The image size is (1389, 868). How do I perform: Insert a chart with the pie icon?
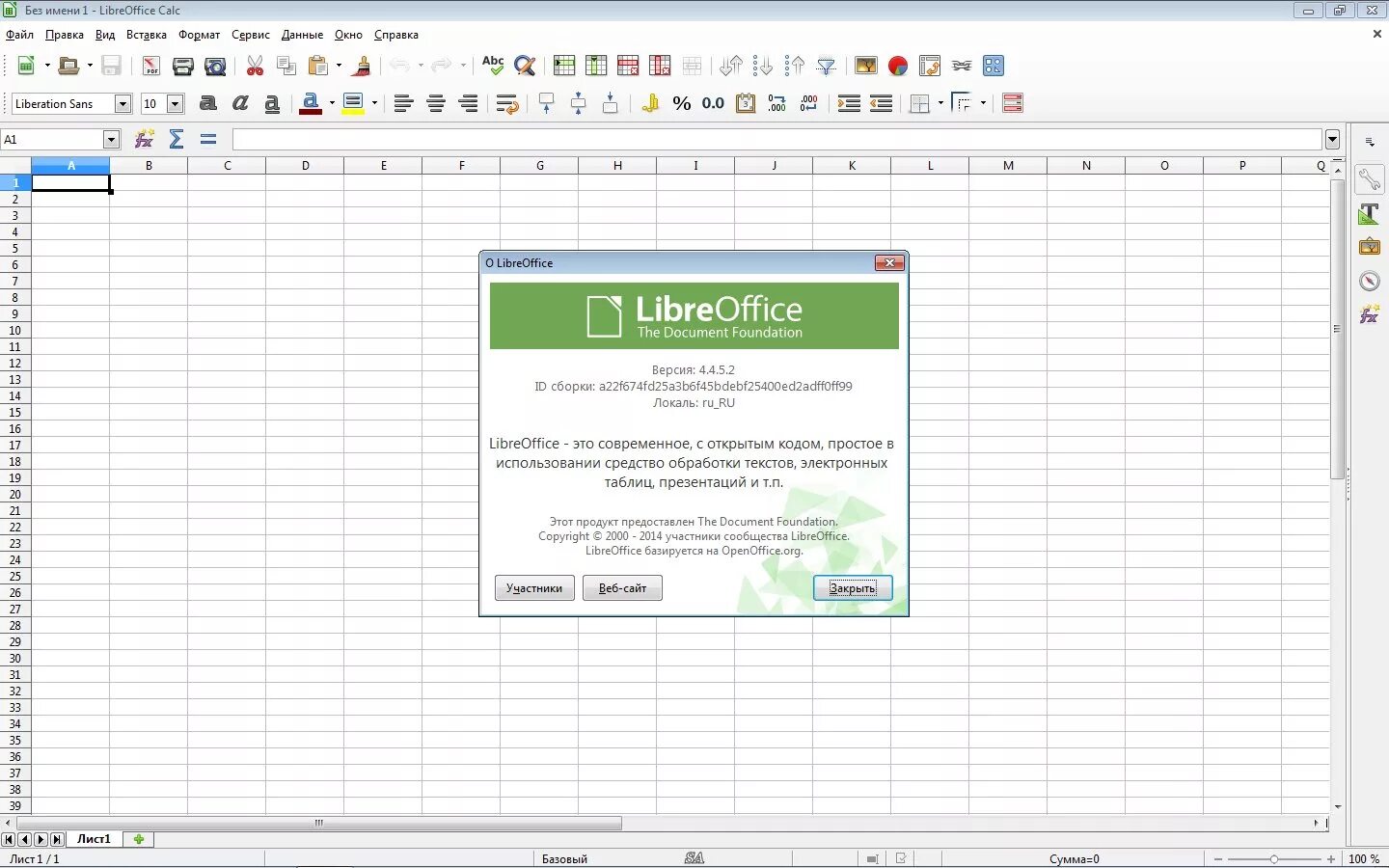898,66
